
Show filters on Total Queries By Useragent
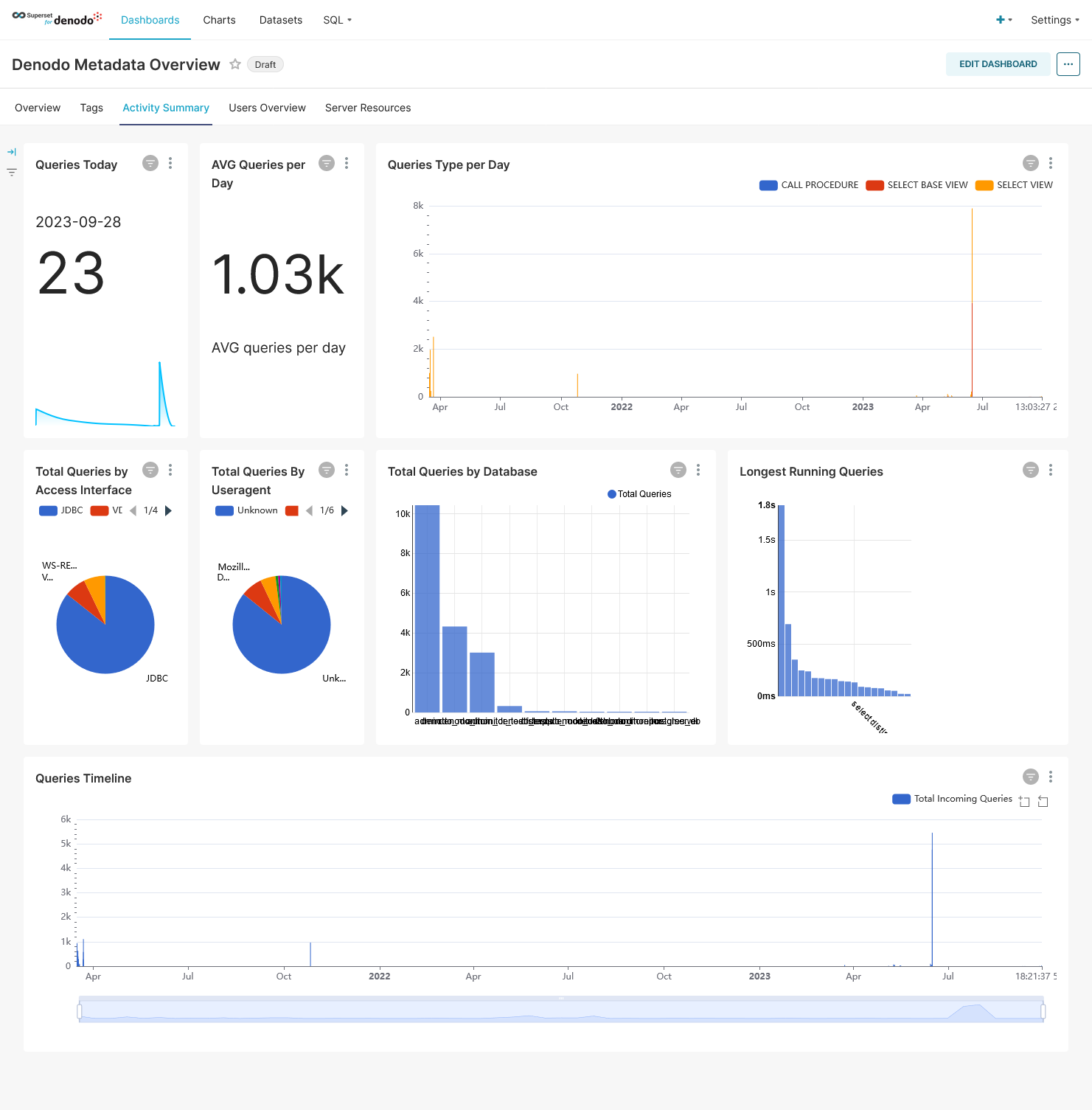pos(327,470)
